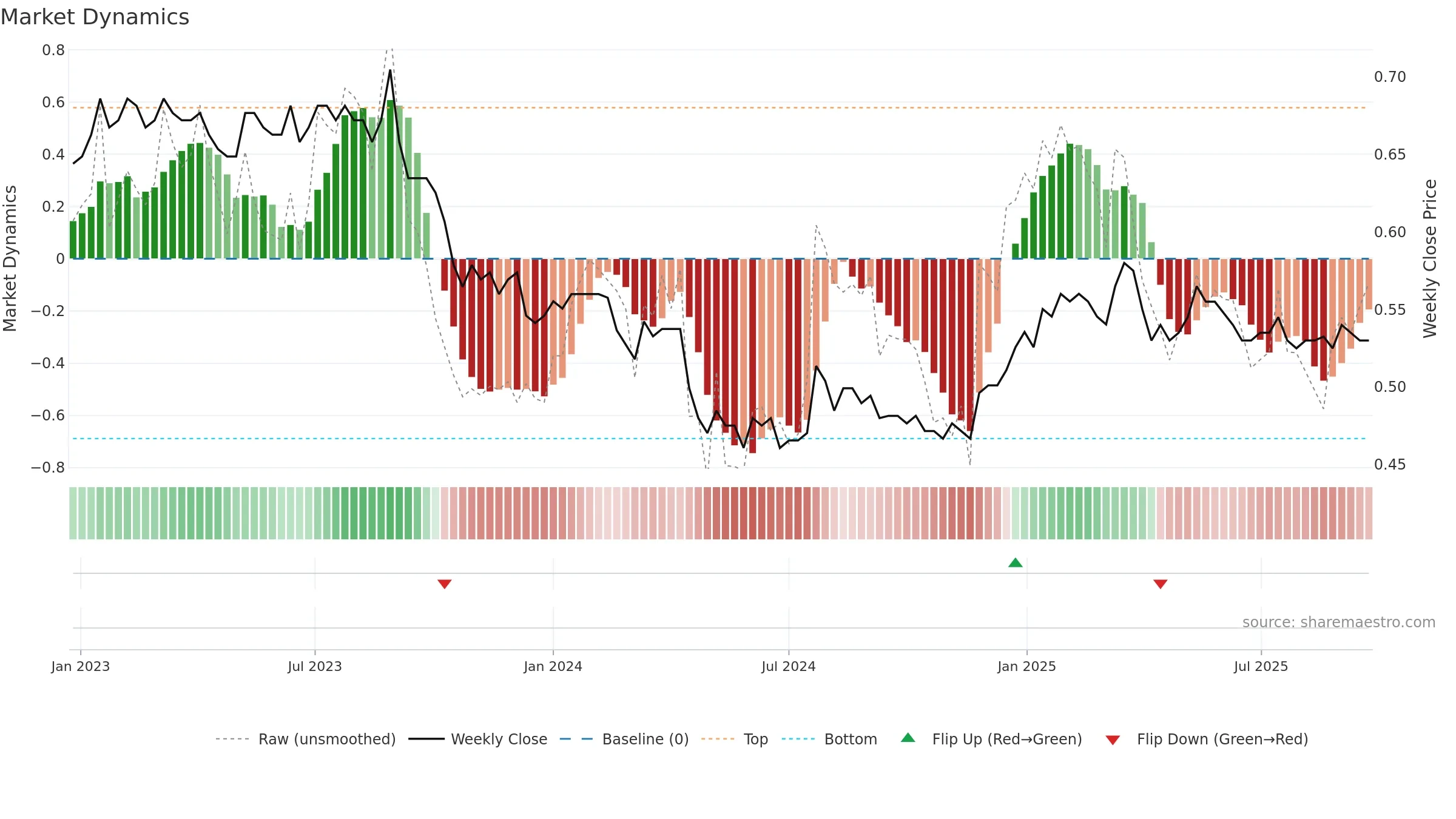The image size is (1456, 819).
Task: Click the Jul 2025 axis label
Action: point(1261,666)
